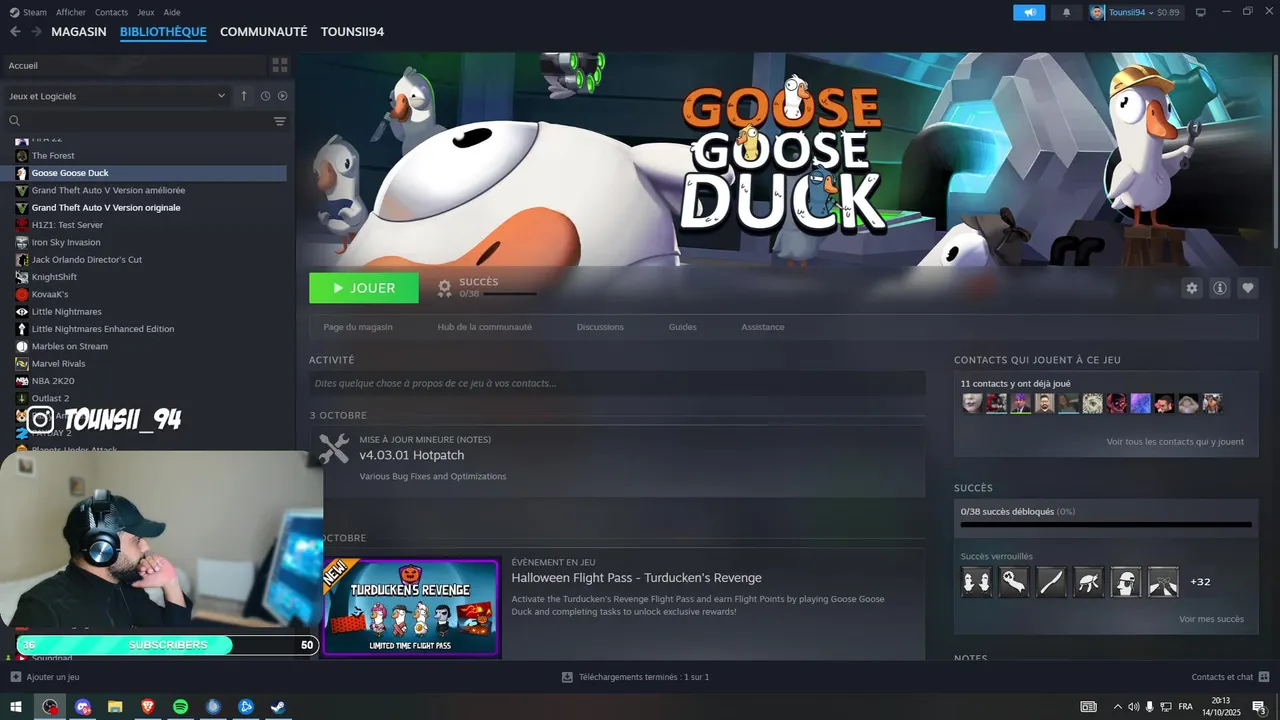Open the Assistance link
Image resolution: width=1280 pixels, height=720 pixels.
763,327
